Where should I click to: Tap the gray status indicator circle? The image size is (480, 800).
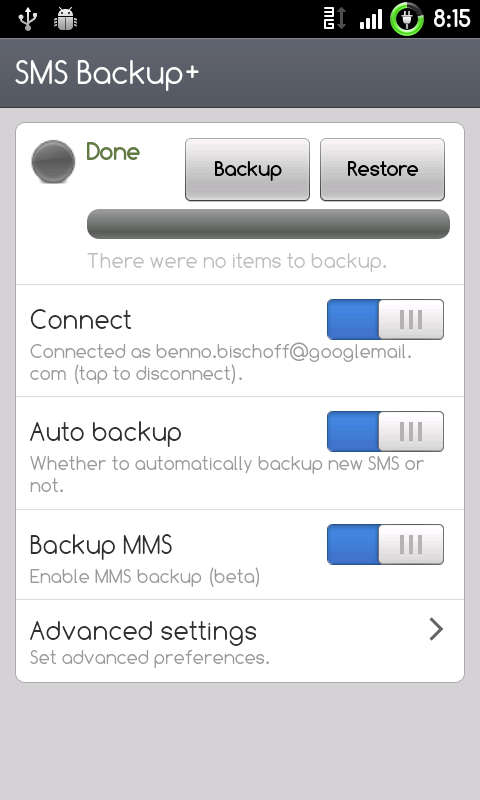click(53, 162)
